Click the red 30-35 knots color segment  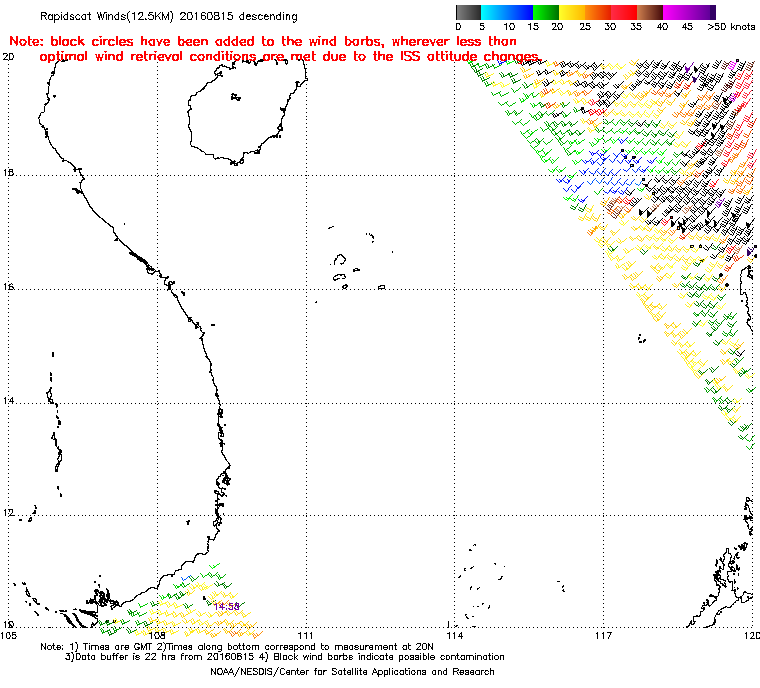(x=624, y=12)
